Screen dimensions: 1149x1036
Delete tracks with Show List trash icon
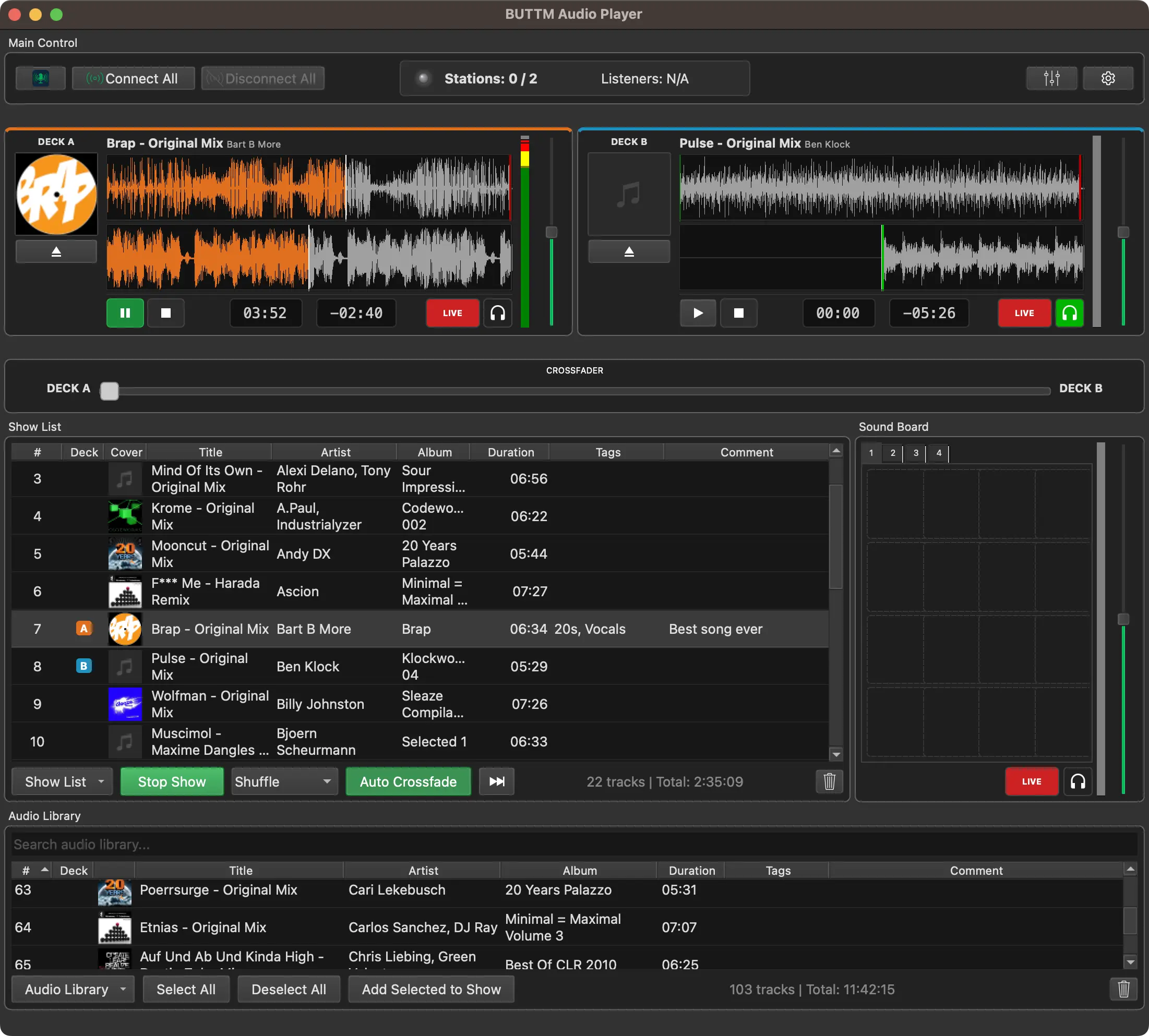pyautogui.click(x=829, y=781)
